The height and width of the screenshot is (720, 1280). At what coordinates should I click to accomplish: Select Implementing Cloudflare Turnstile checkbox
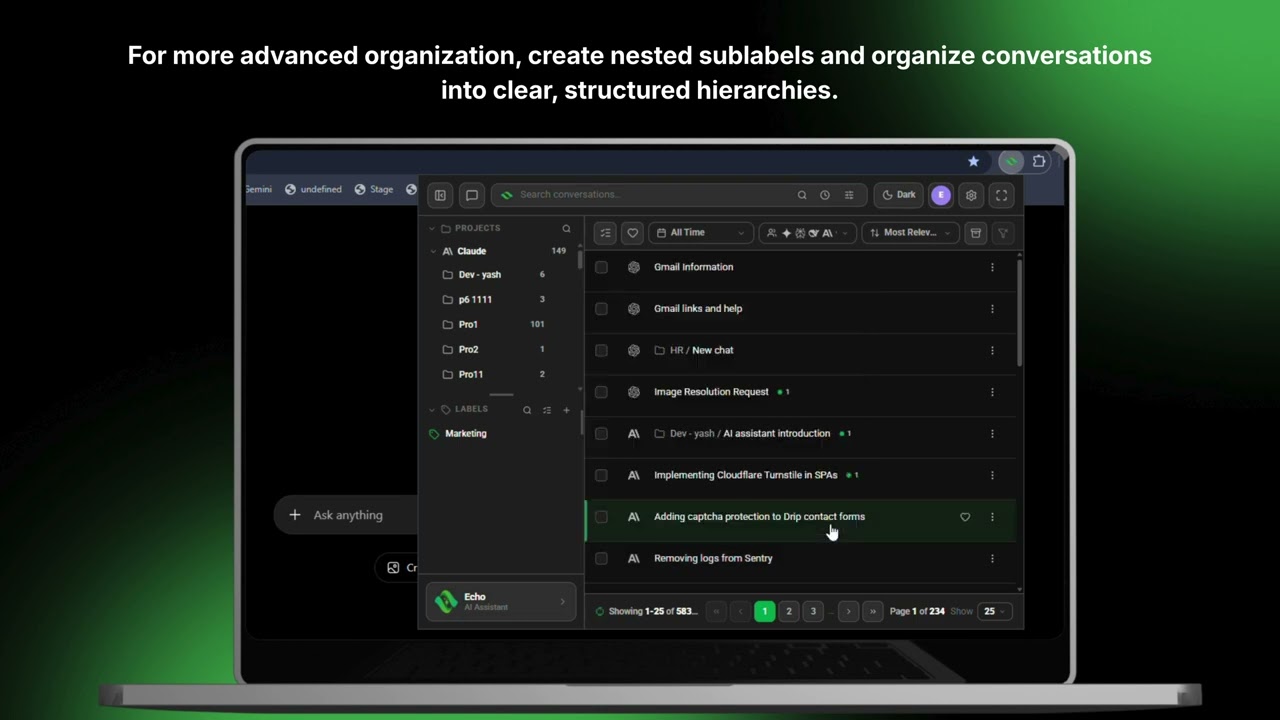[601, 475]
